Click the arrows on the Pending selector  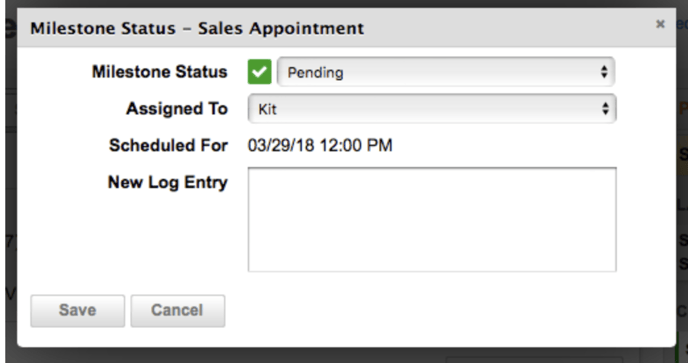pyautogui.click(x=604, y=72)
